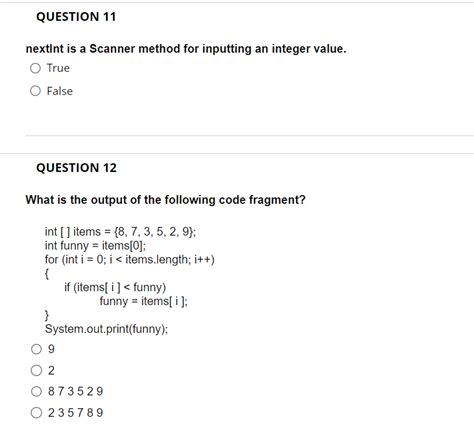Select radio button for 2 3 5 7 8 9
This screenshot has width=474, height=440.
coord(36,413)
